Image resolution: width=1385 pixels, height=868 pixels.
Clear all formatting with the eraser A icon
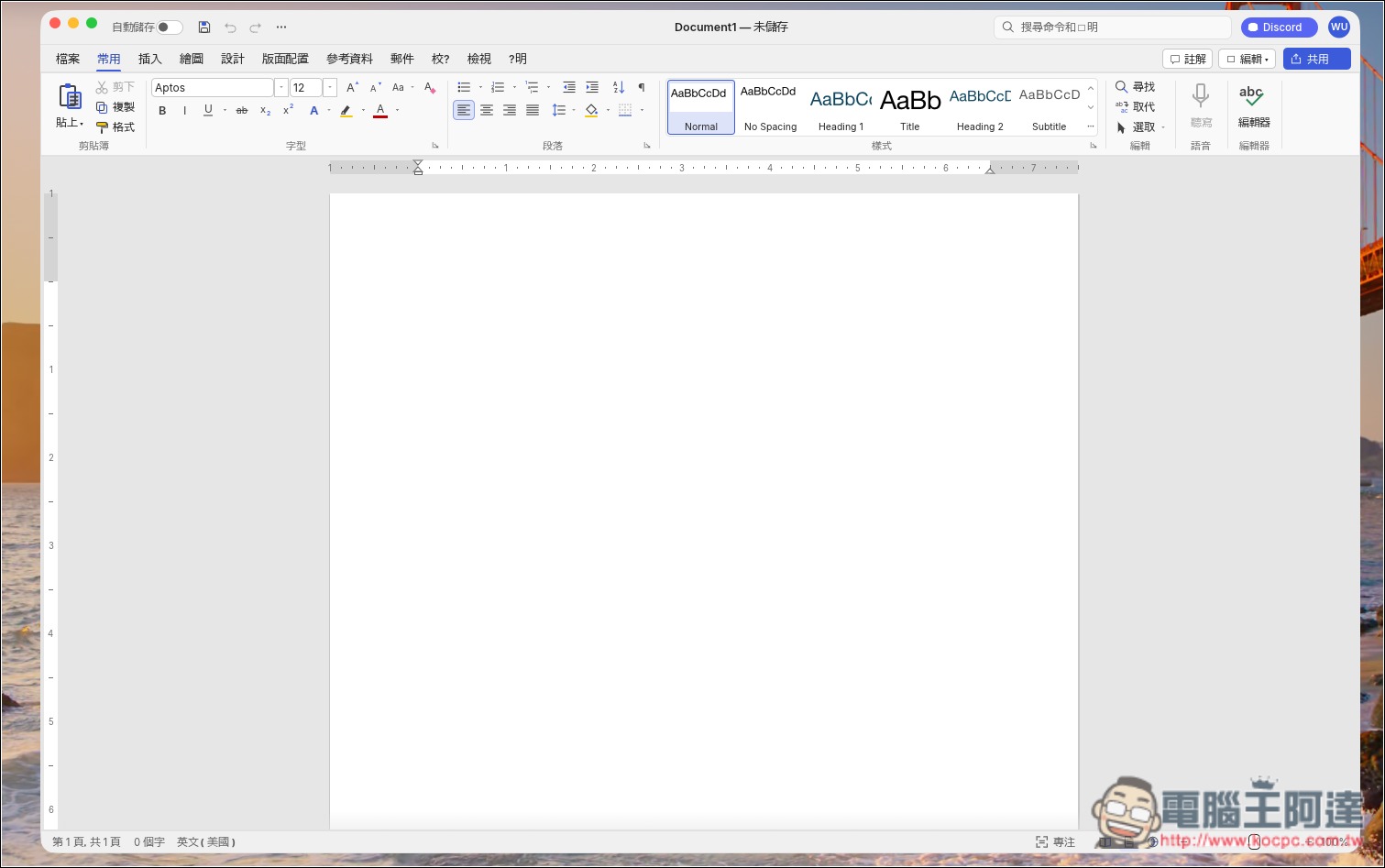coord(430,88)
